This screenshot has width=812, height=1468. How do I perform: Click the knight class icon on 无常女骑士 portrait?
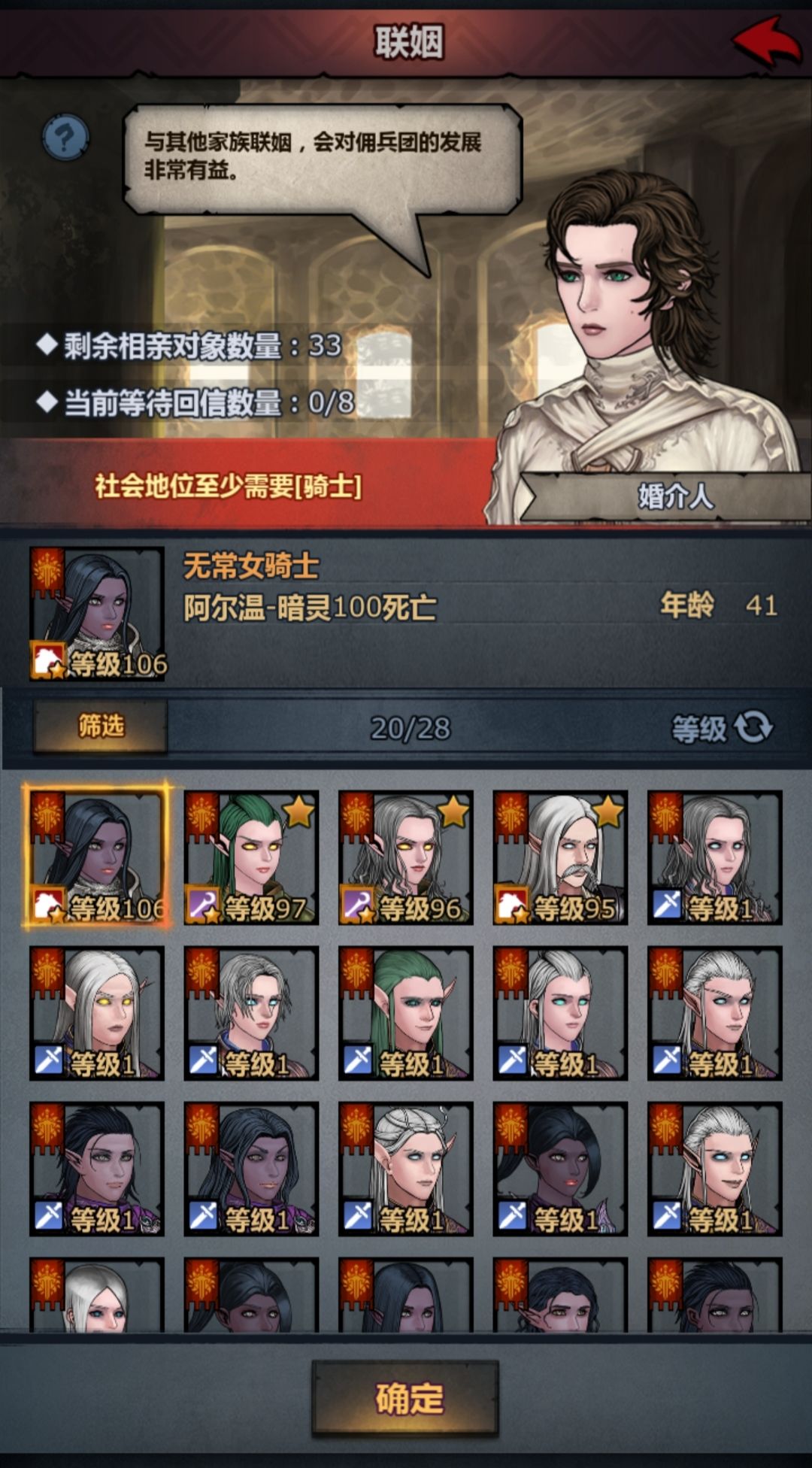coord(46,661)
